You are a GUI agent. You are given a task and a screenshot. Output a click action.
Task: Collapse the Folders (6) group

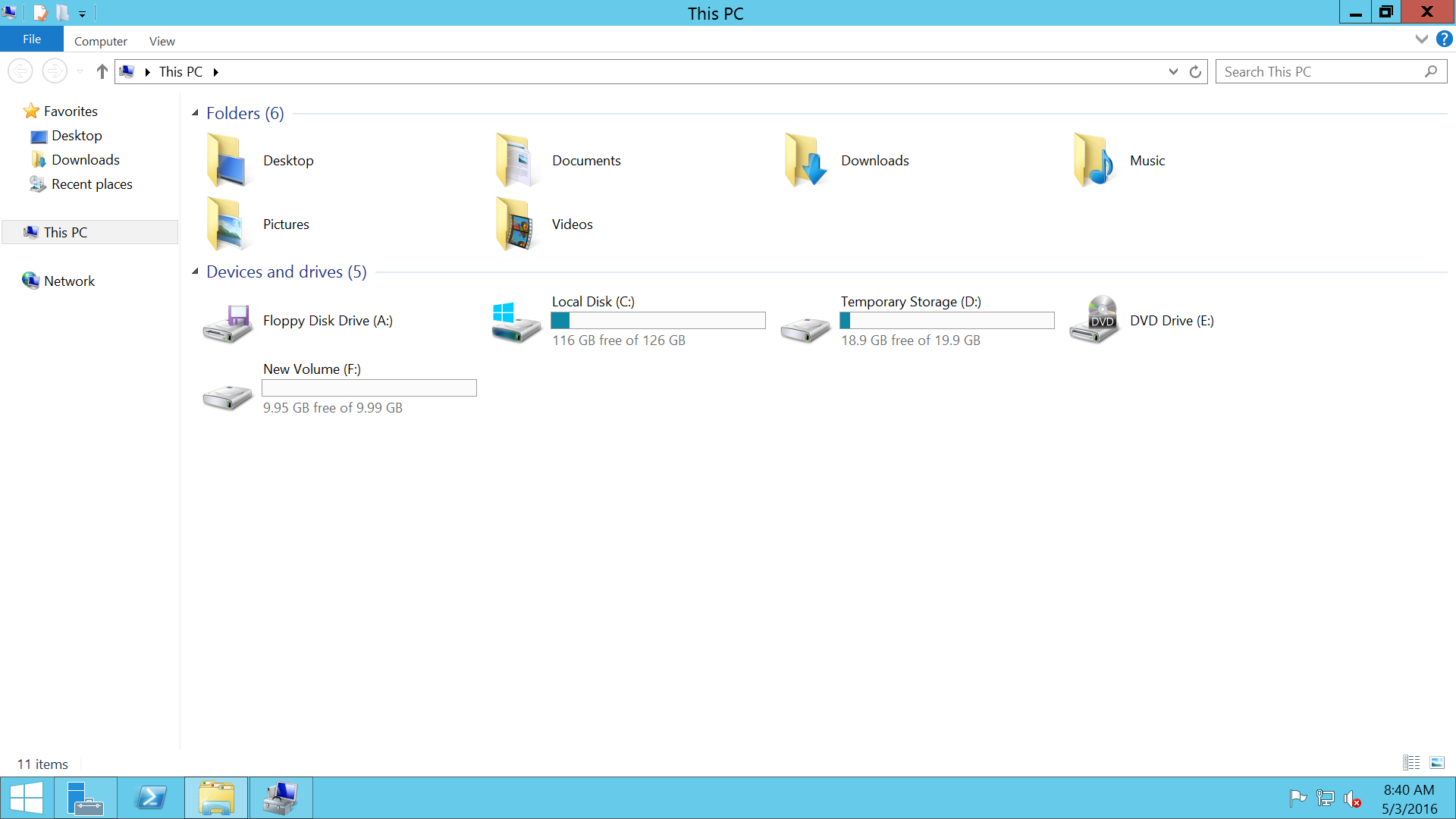(x=195, y=113)
